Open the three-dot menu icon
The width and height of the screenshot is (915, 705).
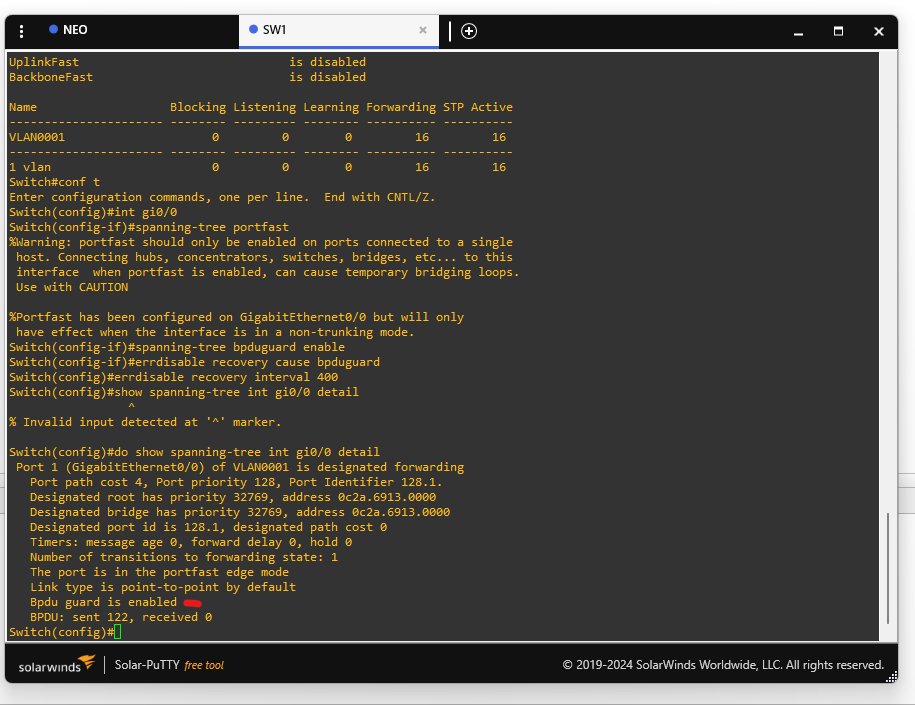22,32
